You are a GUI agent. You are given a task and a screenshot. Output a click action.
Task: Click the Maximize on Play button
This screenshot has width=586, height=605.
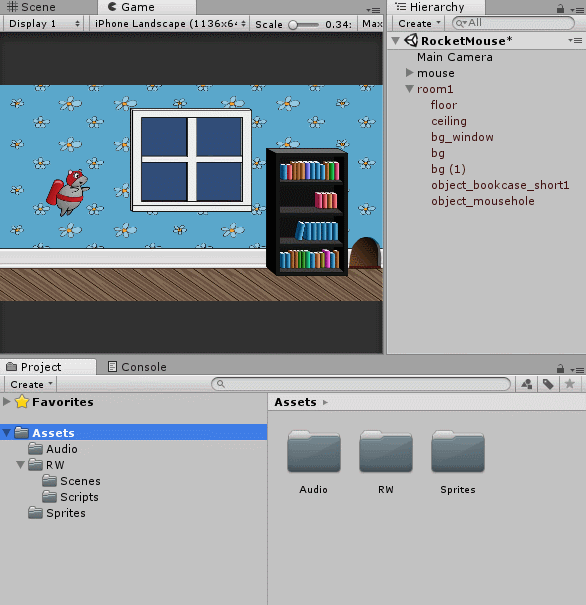coord(372,24)
